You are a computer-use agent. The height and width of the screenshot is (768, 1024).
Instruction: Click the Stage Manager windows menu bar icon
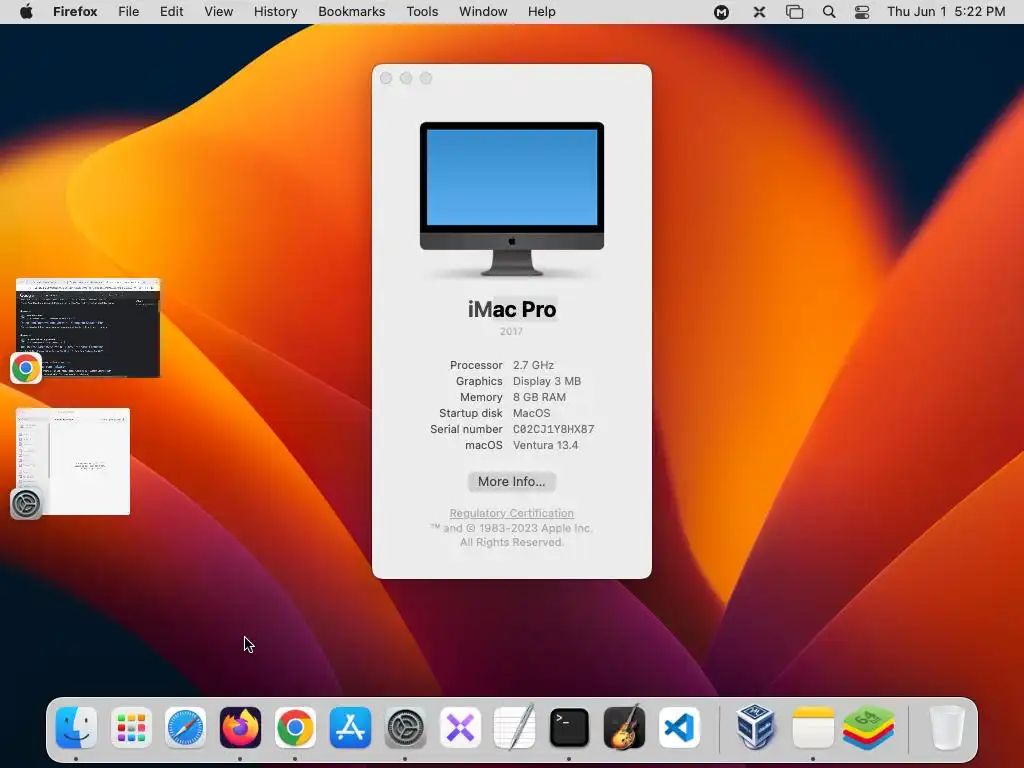click(x=794, y=12)
